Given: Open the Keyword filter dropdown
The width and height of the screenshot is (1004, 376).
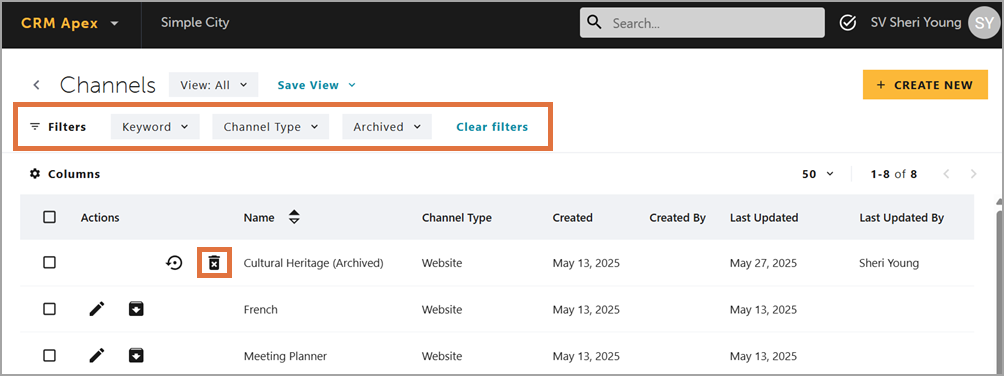Looking at the screenshot, I should 155,127.
